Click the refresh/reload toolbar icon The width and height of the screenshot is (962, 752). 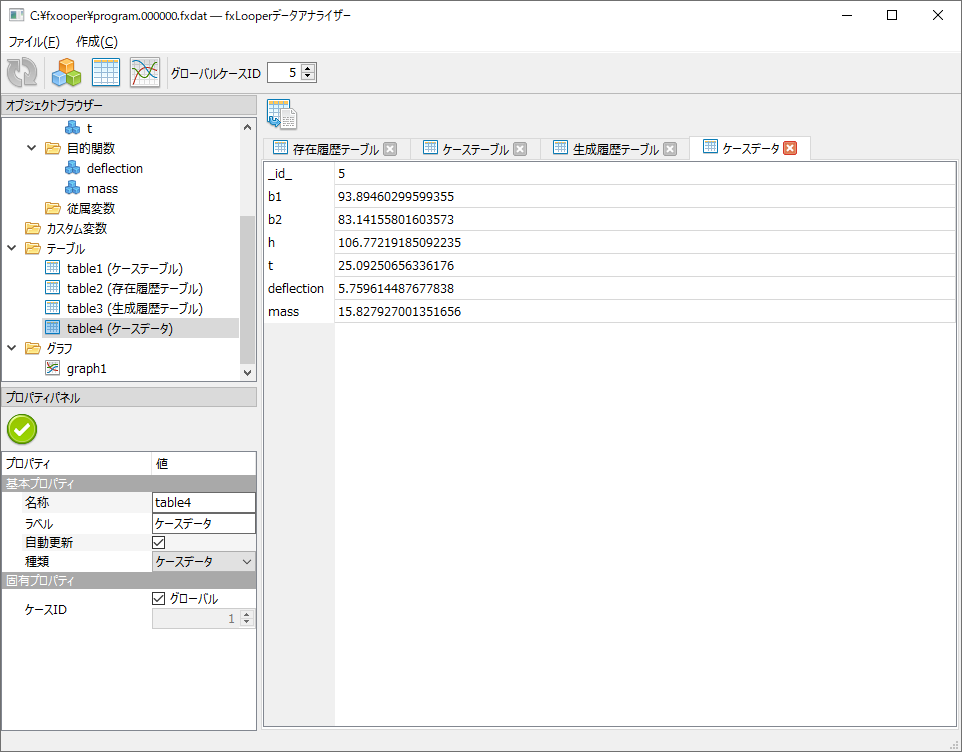click(x=22, y=73)
